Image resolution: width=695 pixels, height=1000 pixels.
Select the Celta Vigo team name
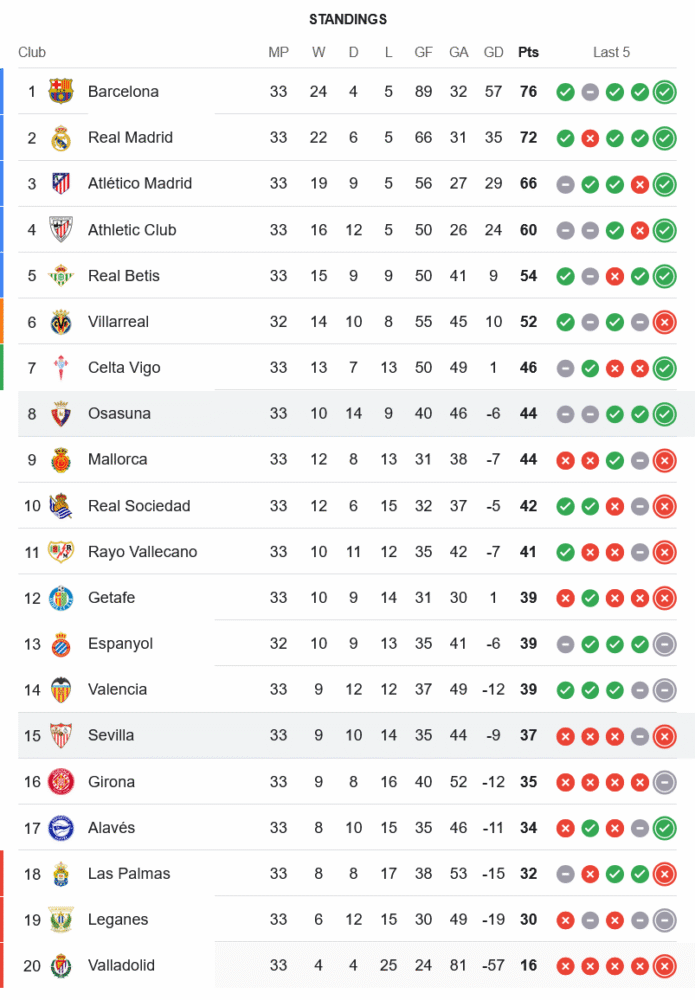click(124, 368)
